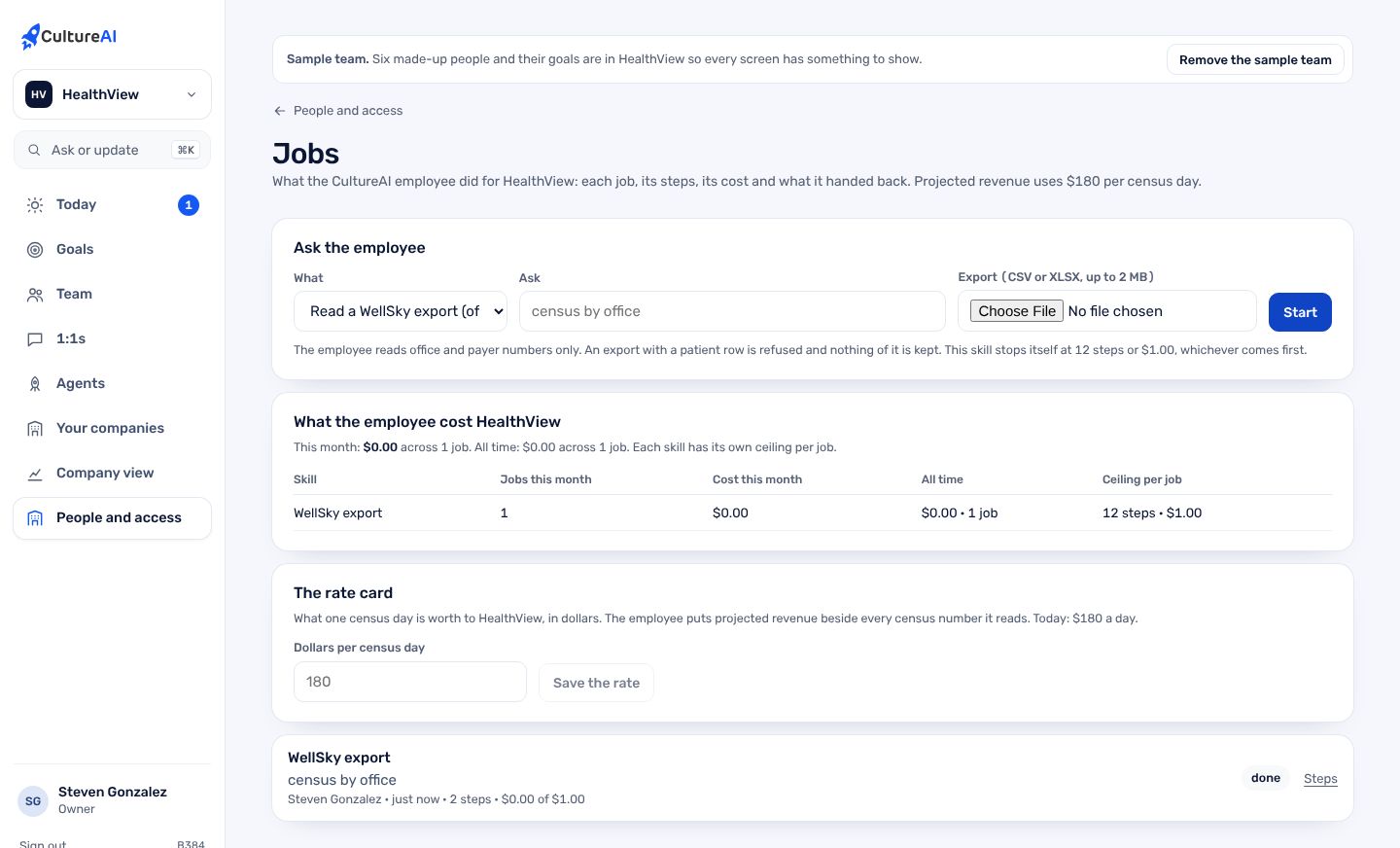Screen dimensions: 1400x848
Task: View Steps for the WellSky export job
Action: point(1320,779)
